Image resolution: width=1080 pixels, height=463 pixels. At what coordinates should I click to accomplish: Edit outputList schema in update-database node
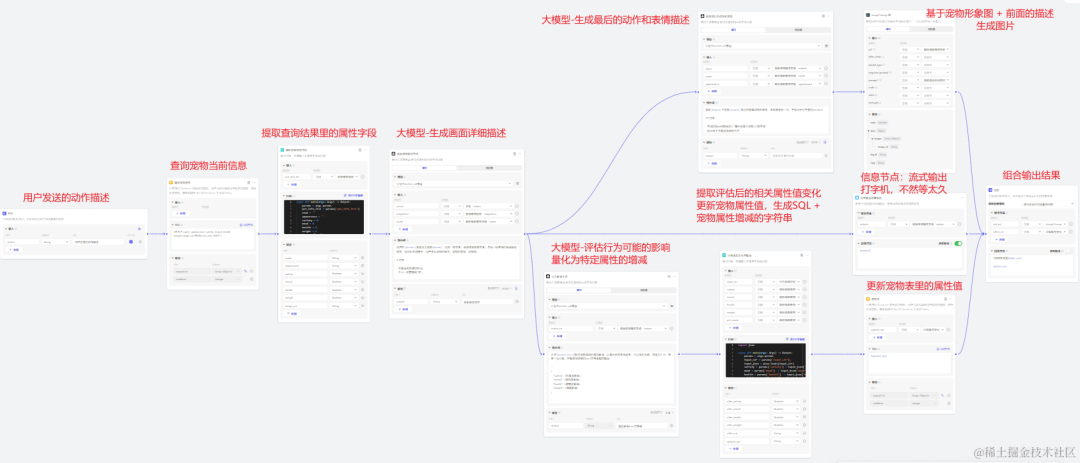point(942,395)
